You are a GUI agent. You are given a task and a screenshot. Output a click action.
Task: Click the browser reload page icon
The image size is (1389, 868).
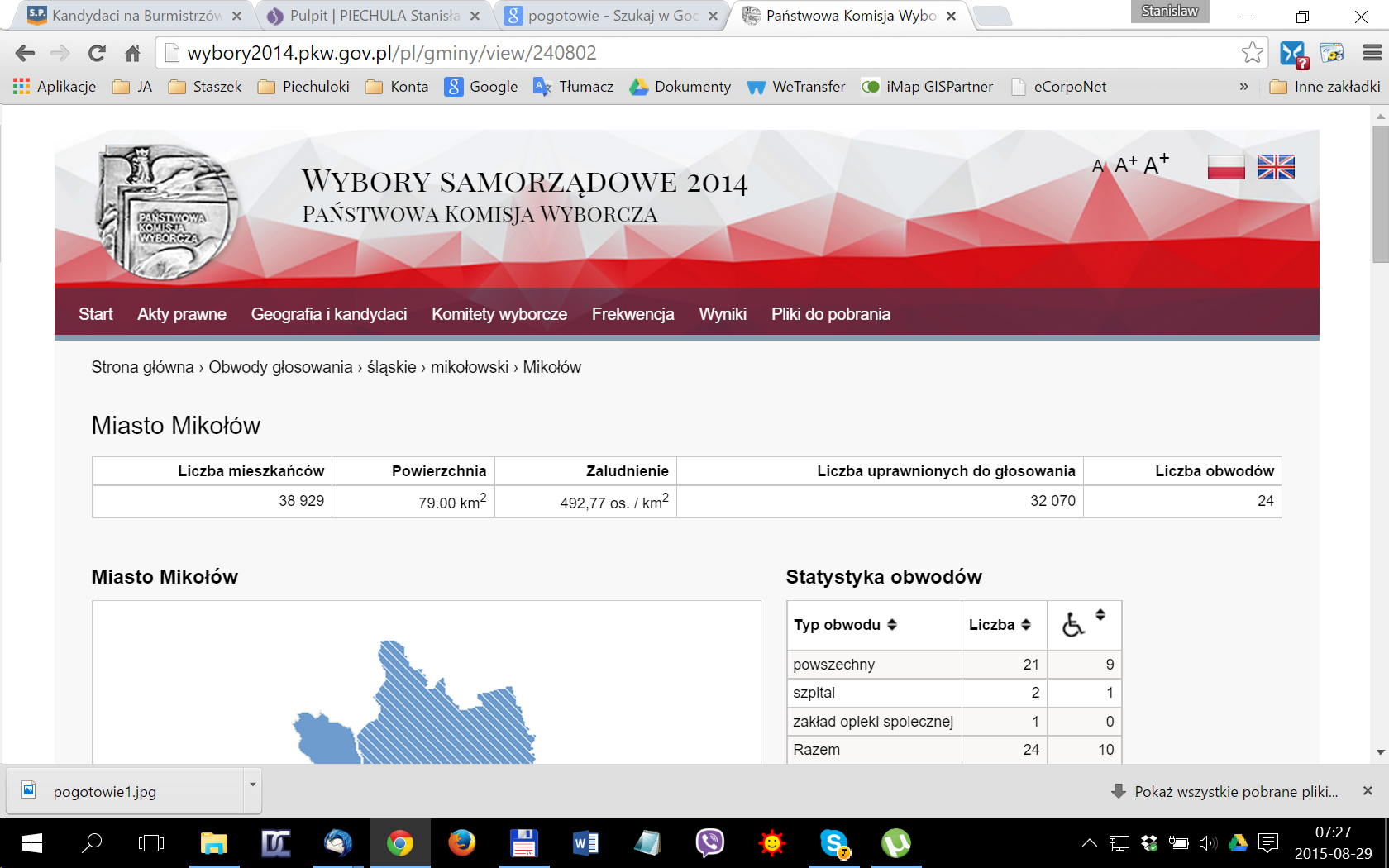click(97, 54)
